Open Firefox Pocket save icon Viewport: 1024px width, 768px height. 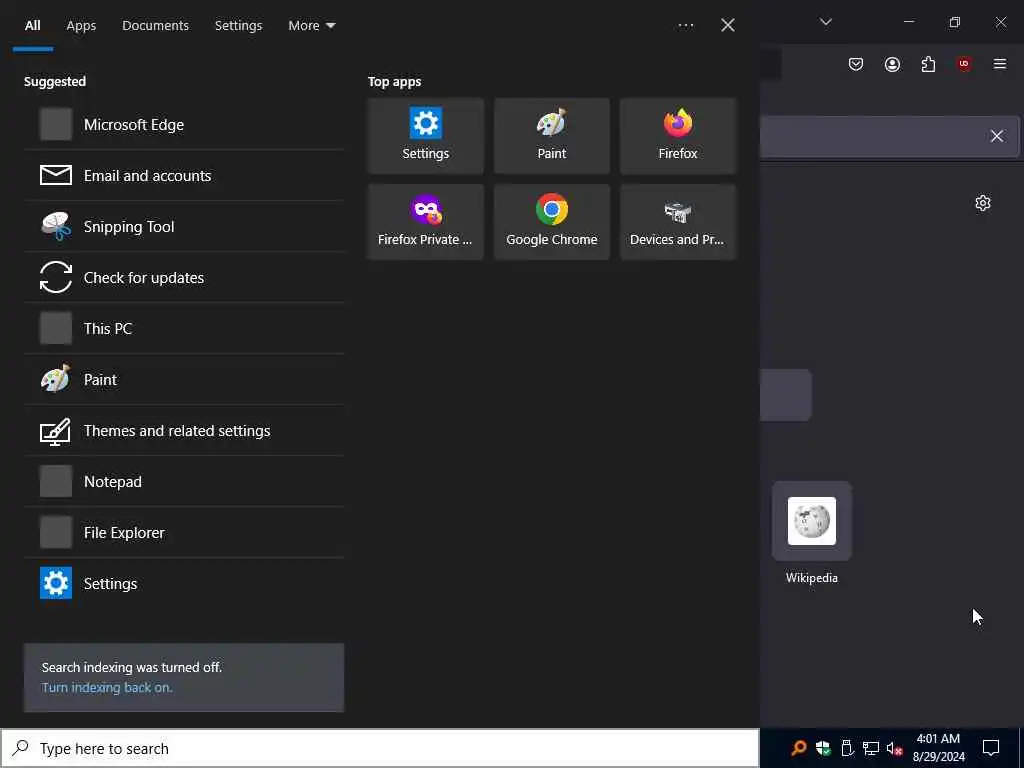pos(856,64)
